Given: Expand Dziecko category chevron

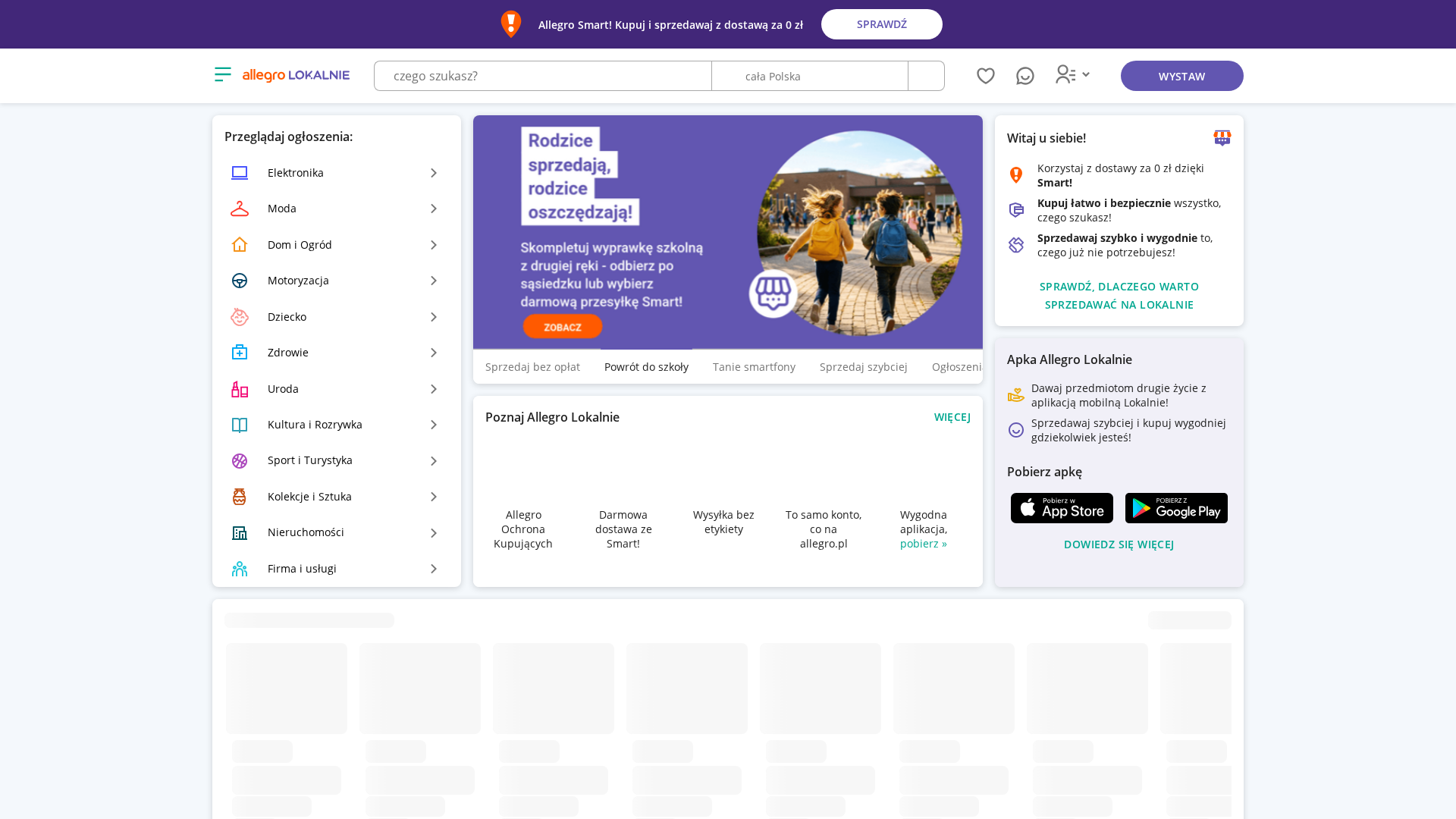Looking at the screenshot, I should 434,317.
